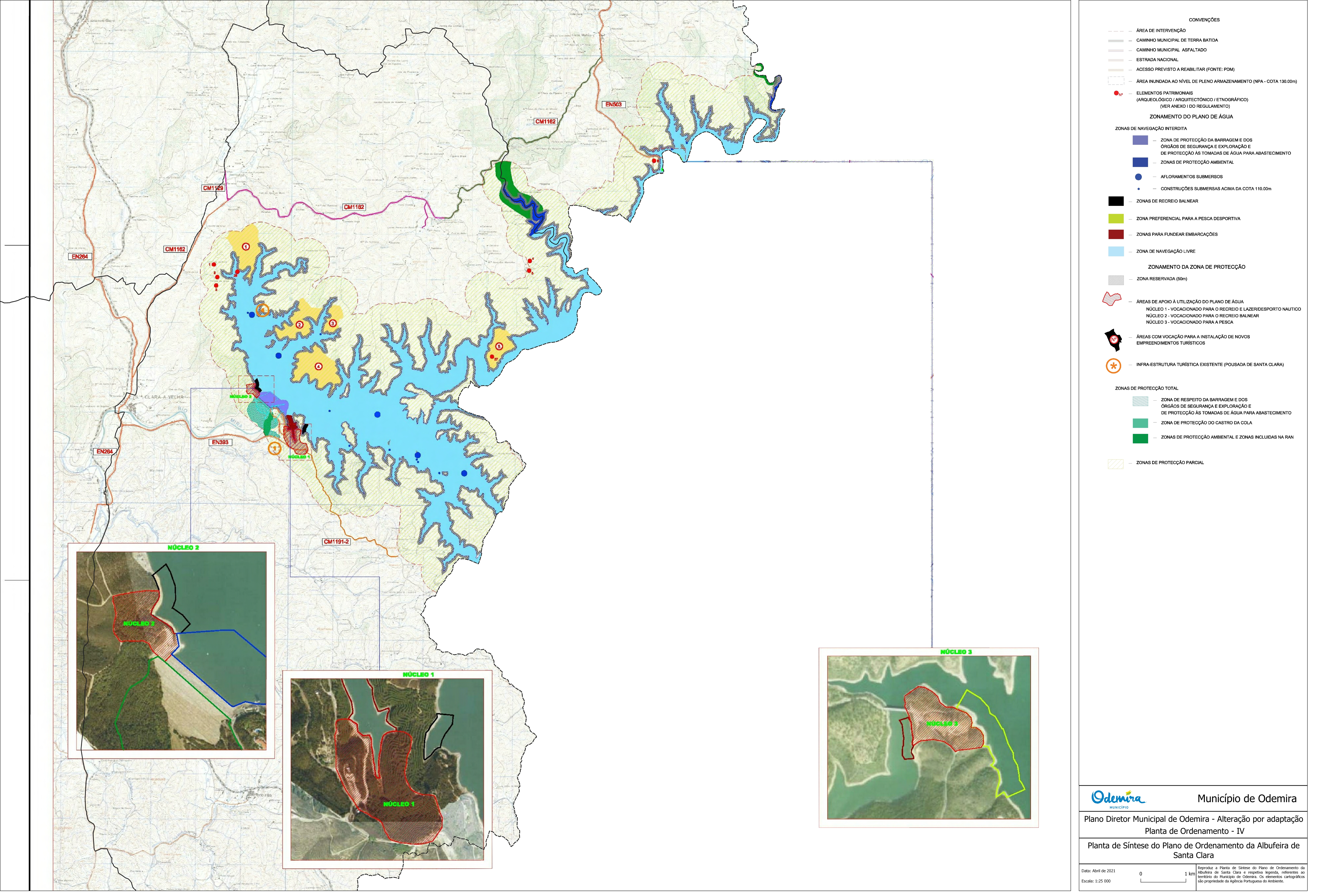Click the 'ESTRADA NACIONAL' legend label
Viewport: 1320px width, 896px height.
pyautogui.click(x=1157, y=60)
